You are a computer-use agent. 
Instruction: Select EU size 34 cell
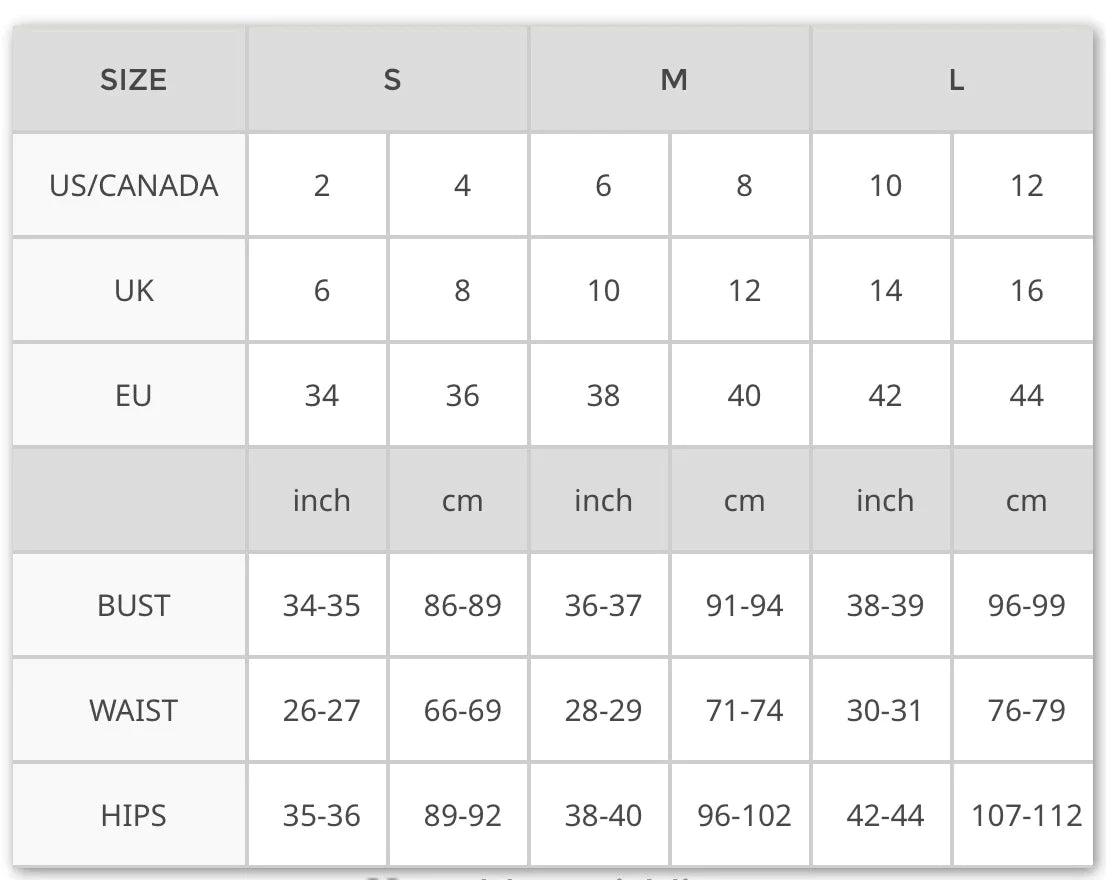(x=321, y=396)
